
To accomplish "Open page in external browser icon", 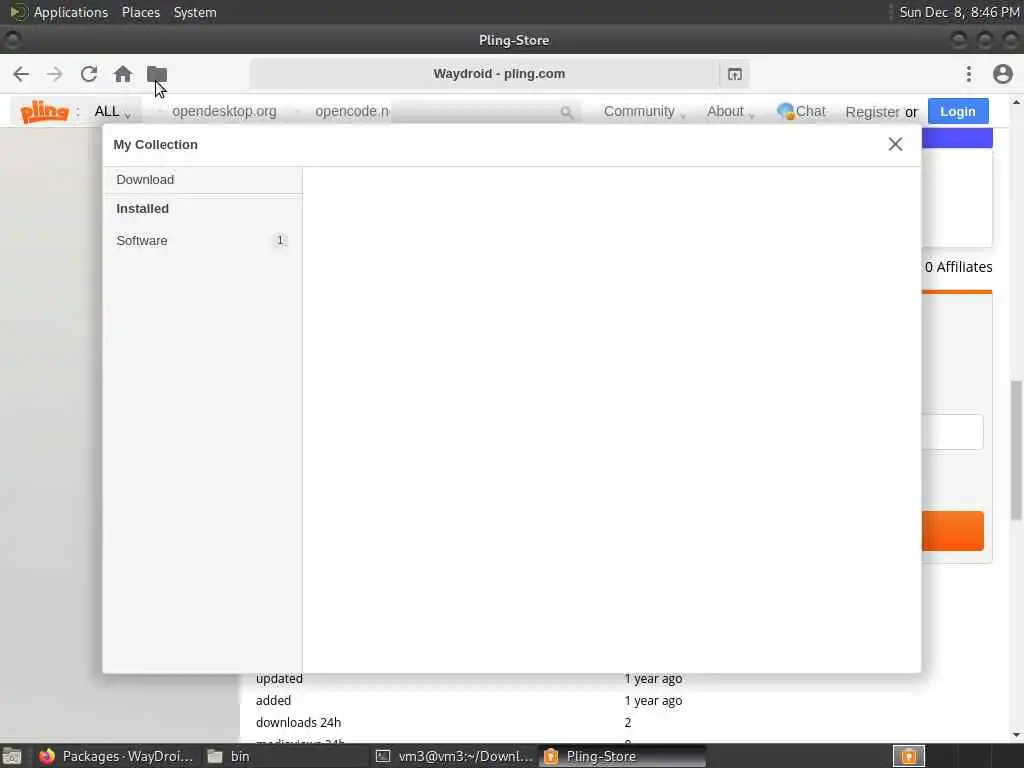I will click(x=735, y=74).
